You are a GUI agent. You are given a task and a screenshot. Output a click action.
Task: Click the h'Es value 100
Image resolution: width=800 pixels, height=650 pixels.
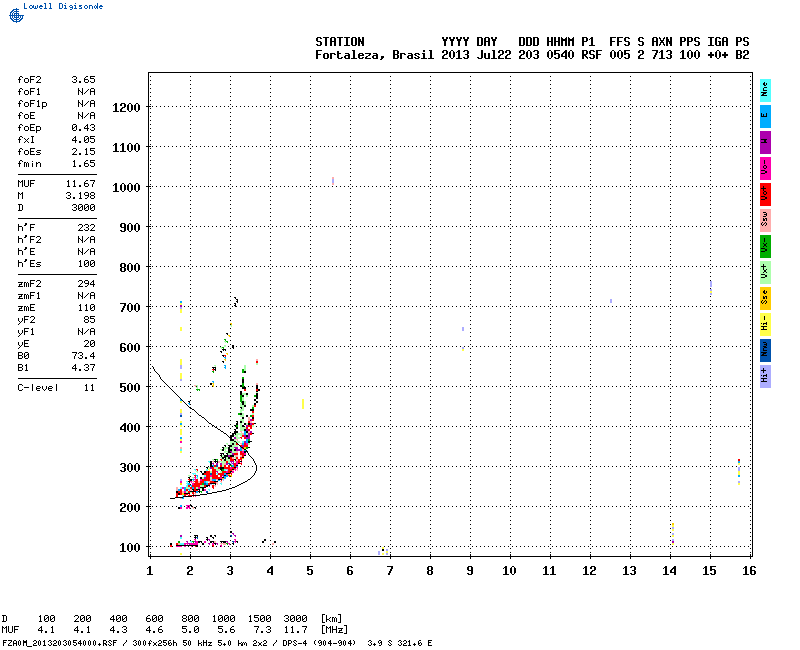86,264
